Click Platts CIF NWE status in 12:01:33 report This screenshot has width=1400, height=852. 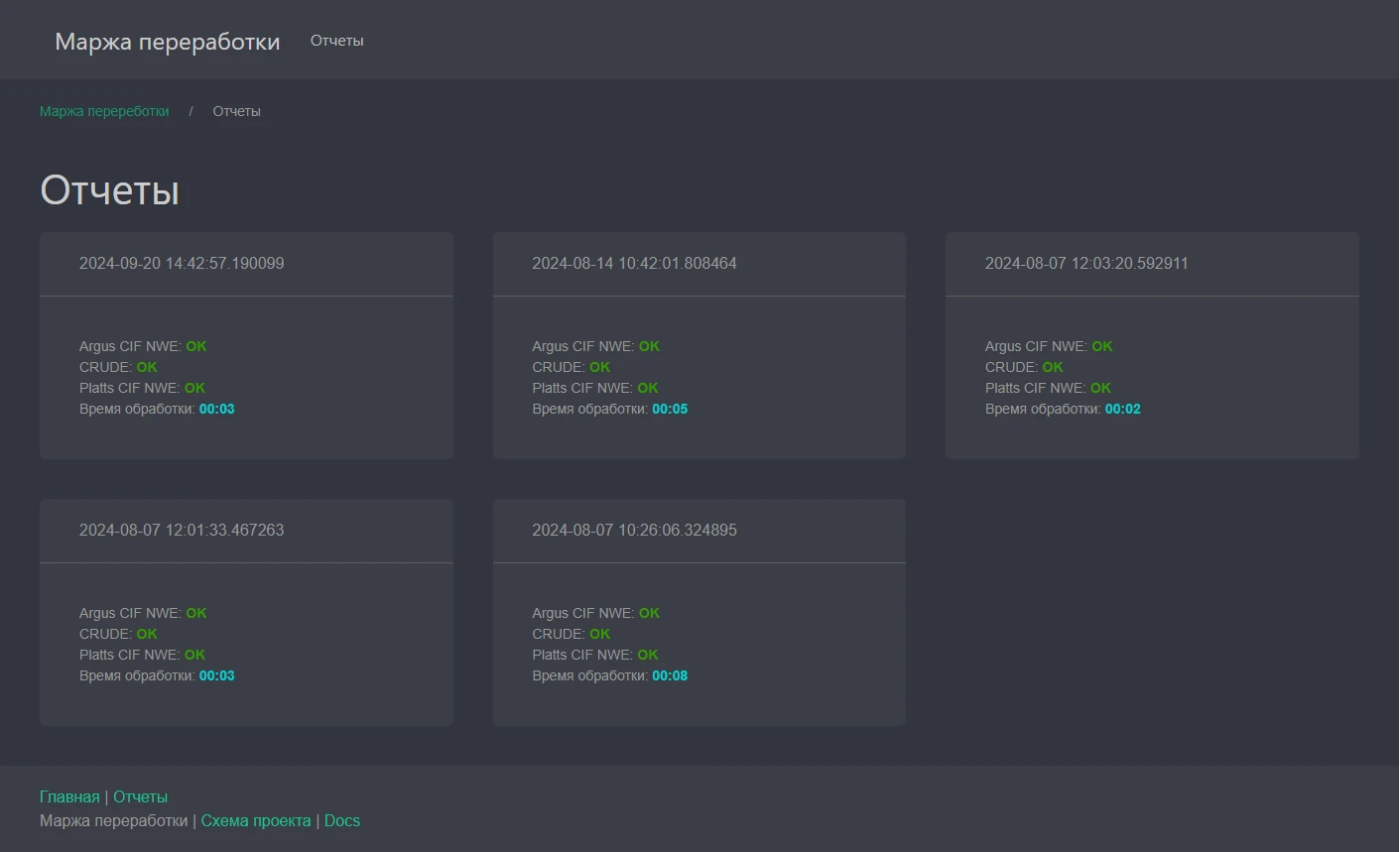[194, 656]
